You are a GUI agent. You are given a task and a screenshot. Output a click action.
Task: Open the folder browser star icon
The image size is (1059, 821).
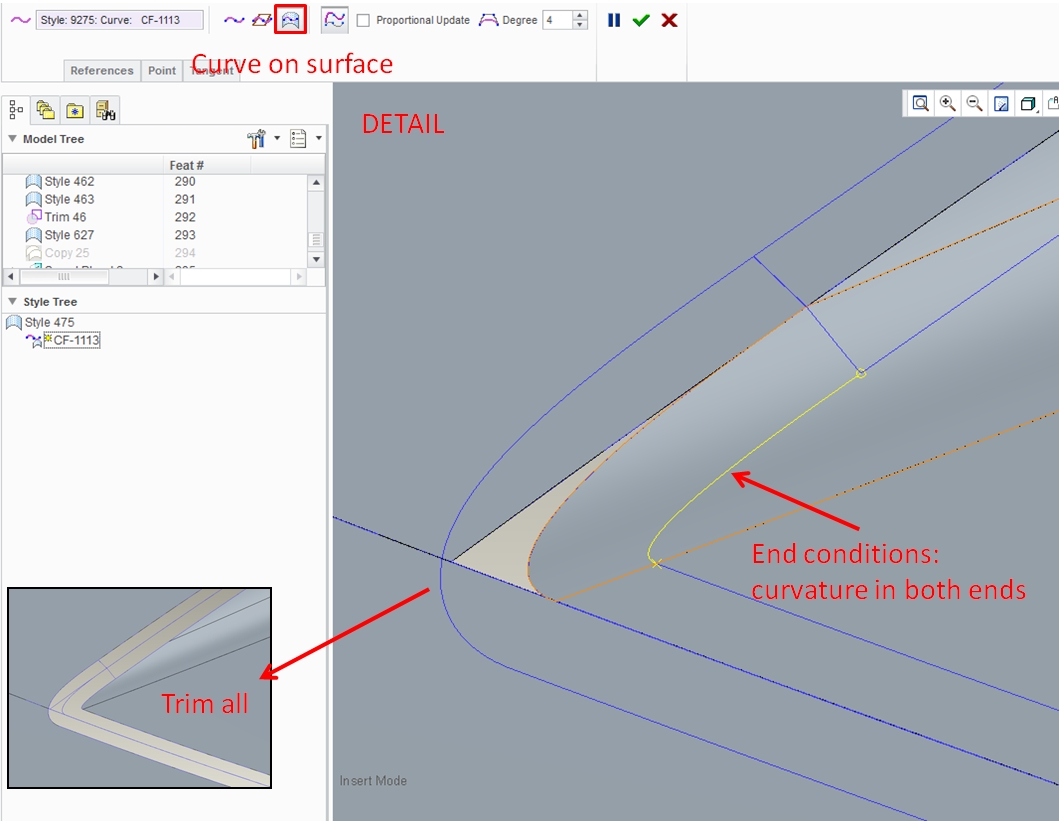75,110
